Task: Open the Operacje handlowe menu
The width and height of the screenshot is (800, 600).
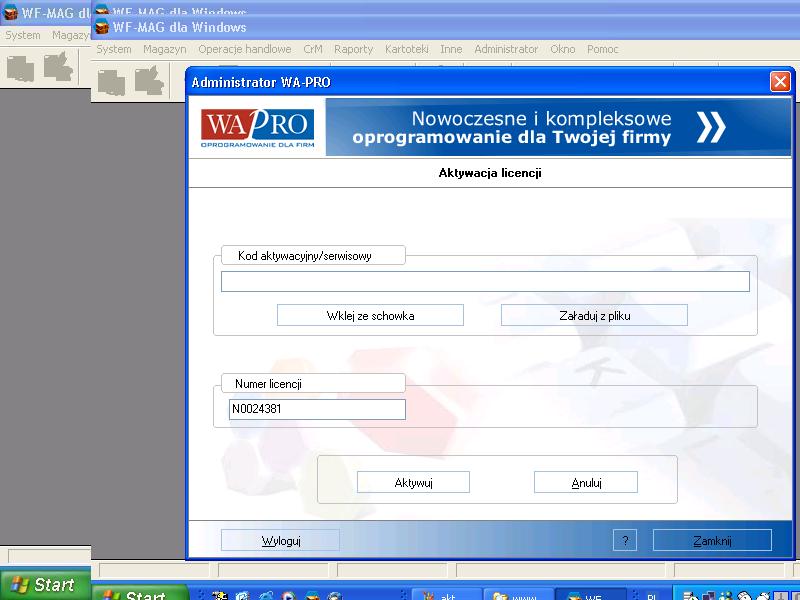Action: 244,49
